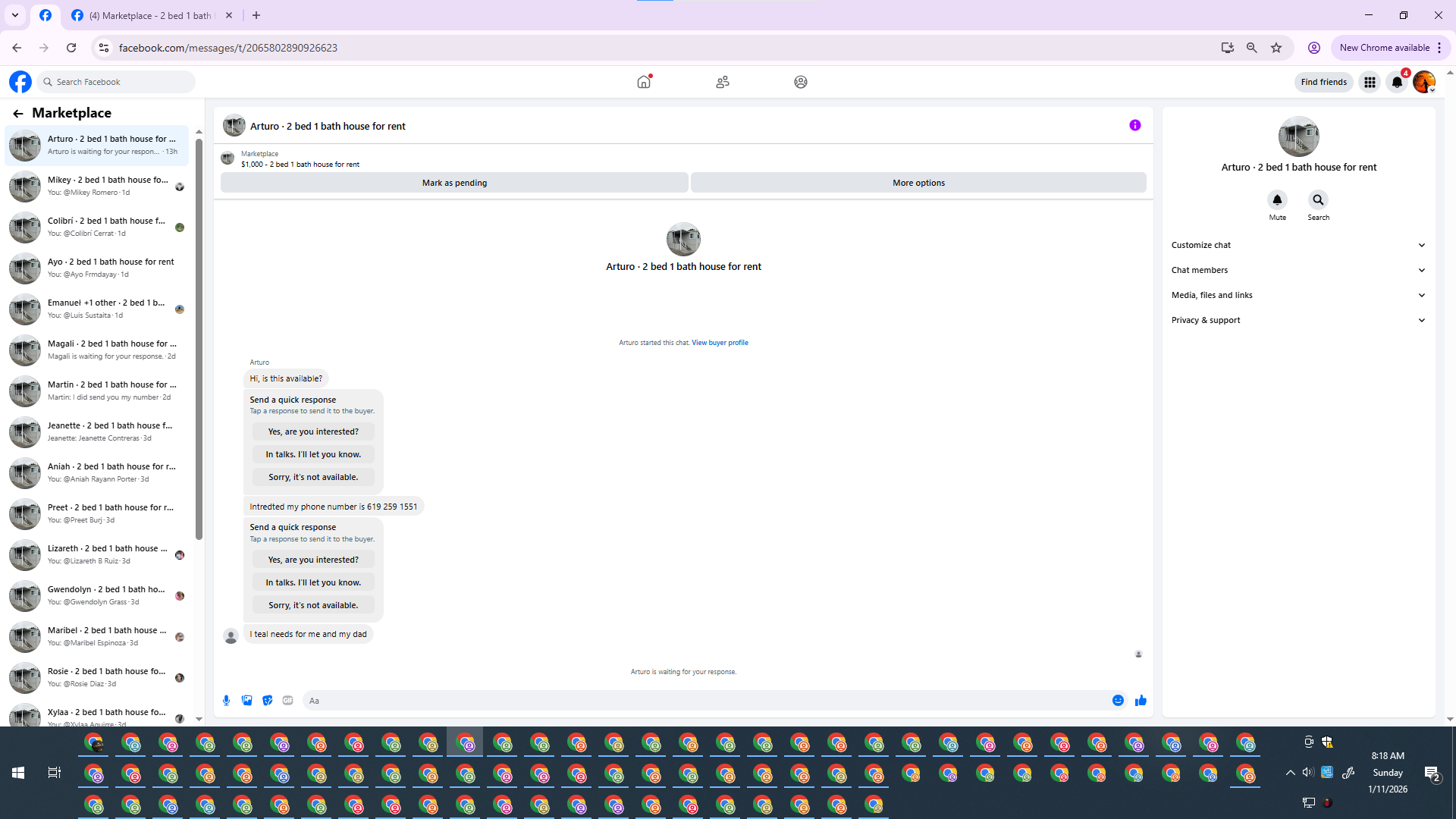Open the Facebook home logo

[20, 82]
